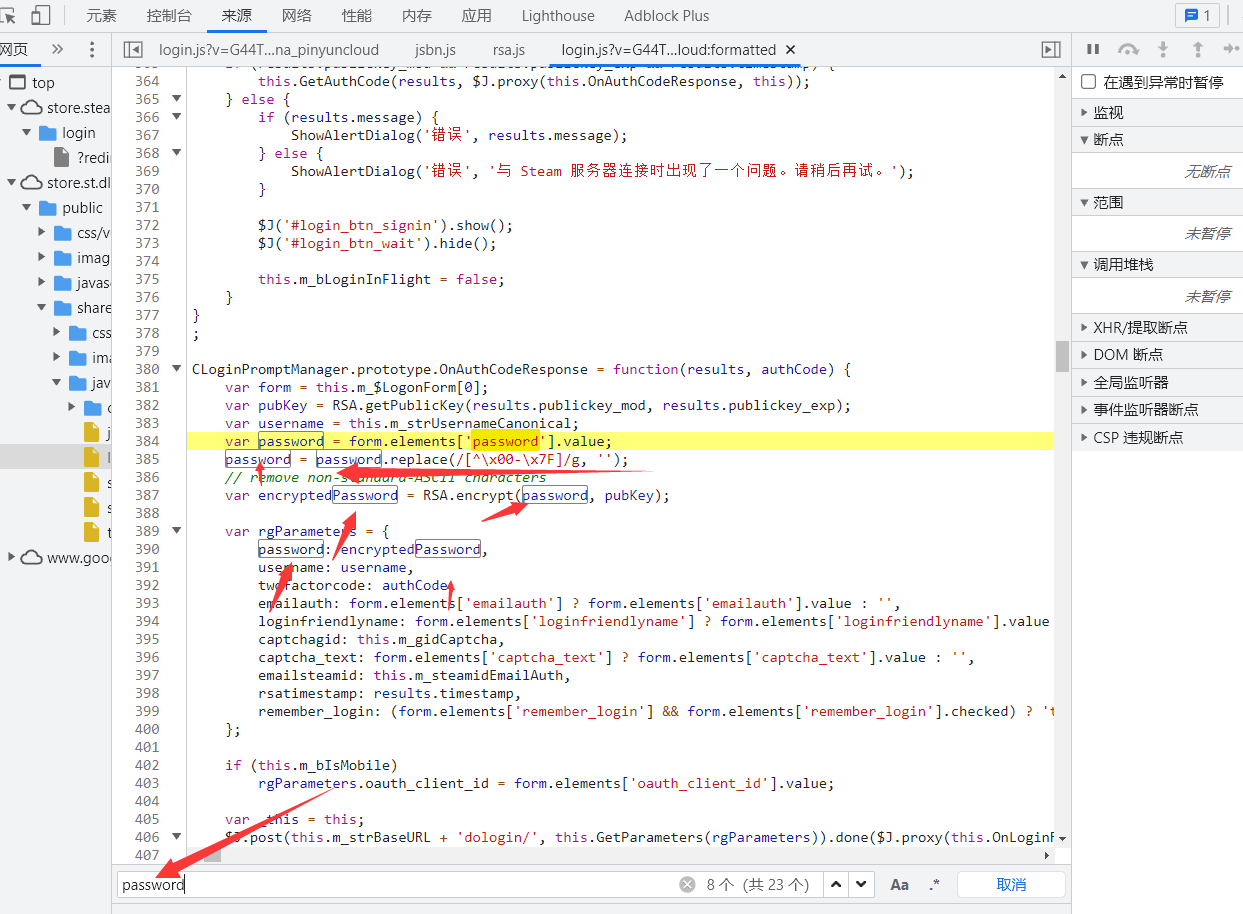The height and width of the screenshot is (914, 1243).
Task: Open the three-dot navigator options menu
Action: [x=92, y=49]
